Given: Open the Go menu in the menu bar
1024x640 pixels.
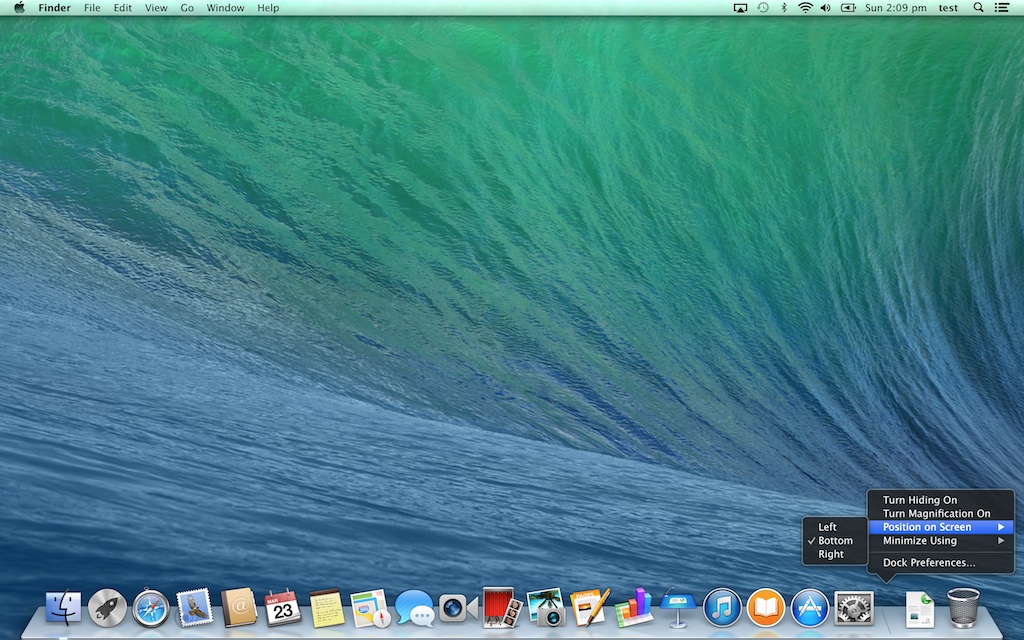Looking at the screenshot, I should (187, 7).
